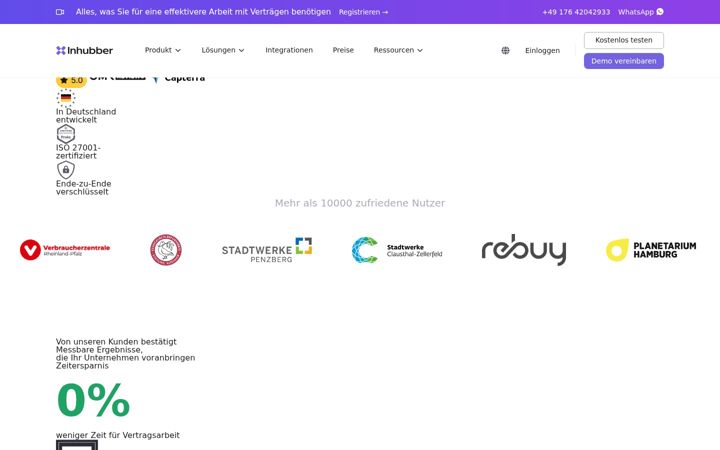Screen dimensions: 720x450
Task: Click the video camera icon in top banner
Action: click(60, 12)
